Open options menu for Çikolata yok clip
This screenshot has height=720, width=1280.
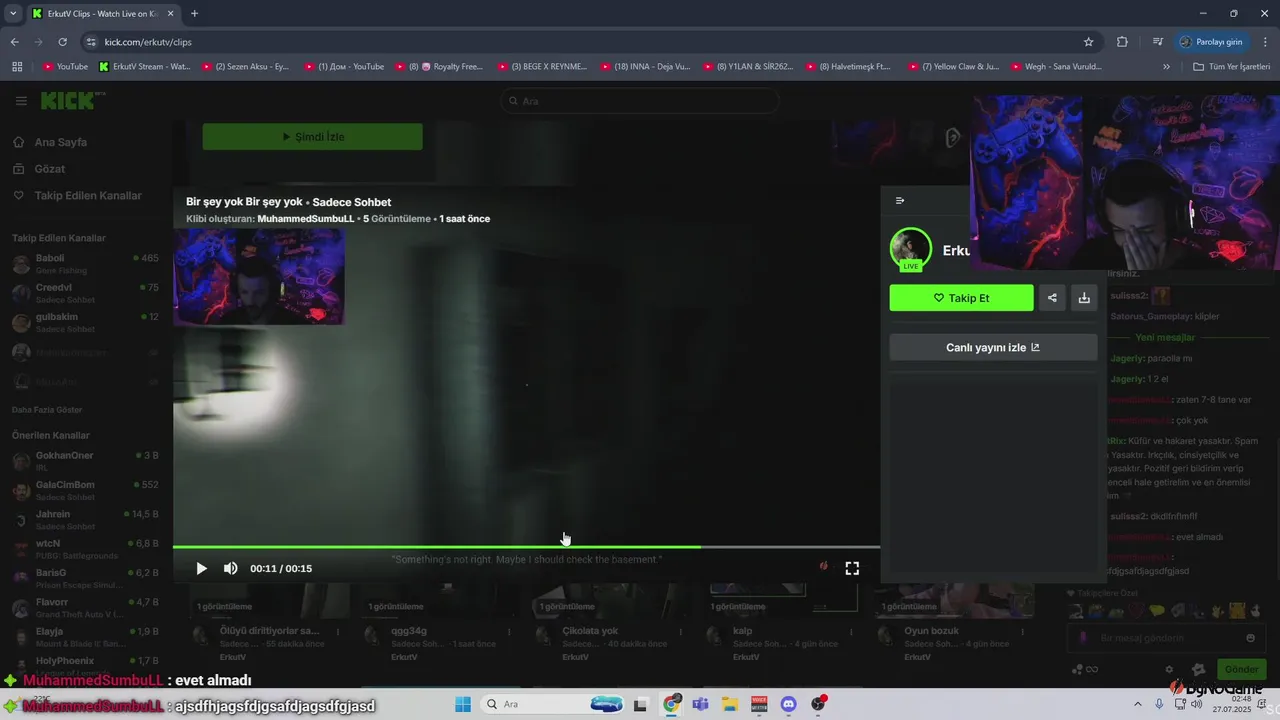click(681, 631)
